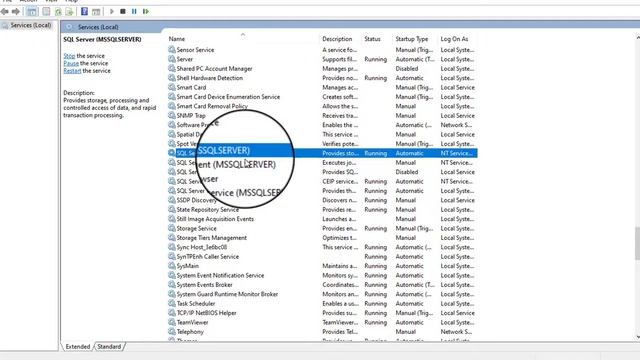Image resolution: width=640 pixels, height=360 pixels.
Task: Select SynTPEnh Caller Service row
Action: pyautogui.click(x=322, y=256)
